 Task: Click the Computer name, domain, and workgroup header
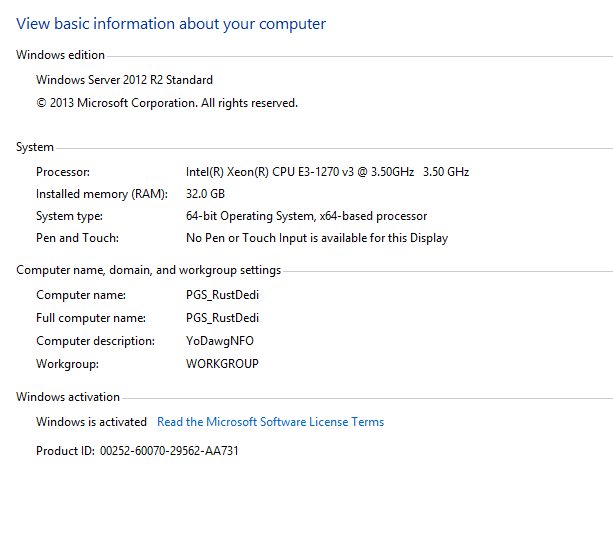148,270
